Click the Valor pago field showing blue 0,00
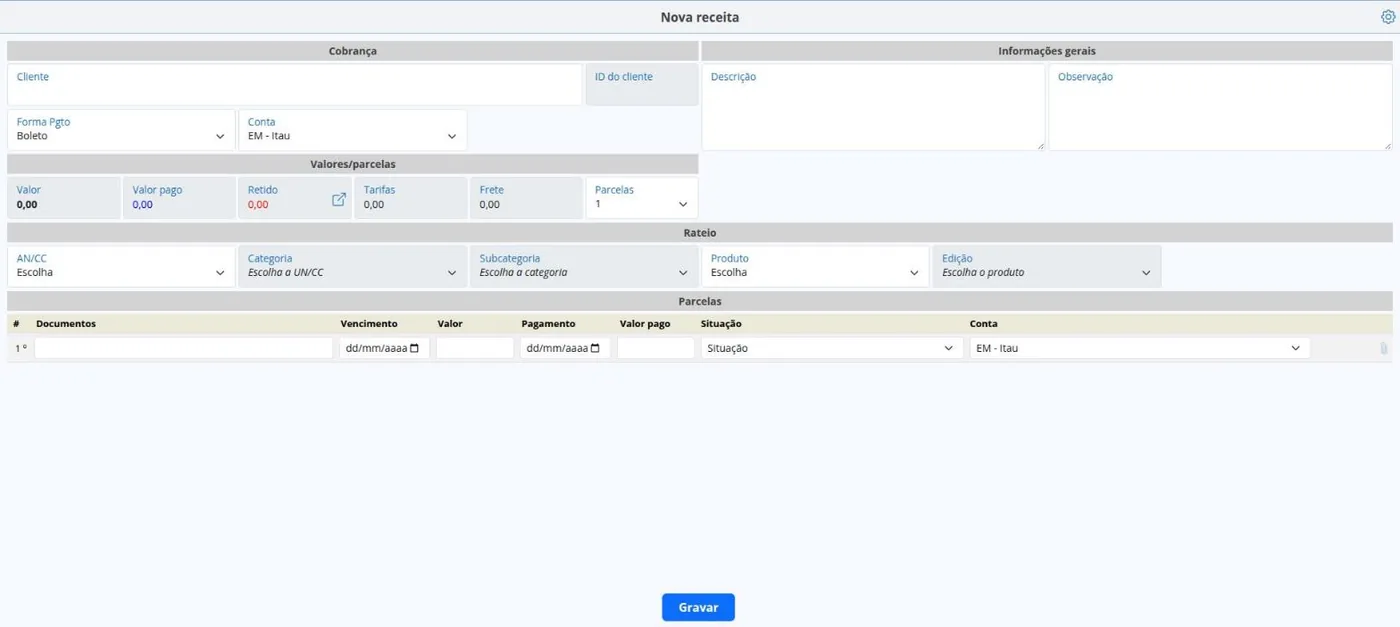 click(179, 198)
